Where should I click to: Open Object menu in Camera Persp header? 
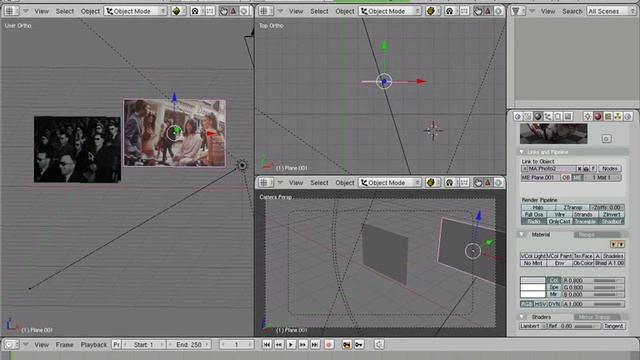coord(345,182)
